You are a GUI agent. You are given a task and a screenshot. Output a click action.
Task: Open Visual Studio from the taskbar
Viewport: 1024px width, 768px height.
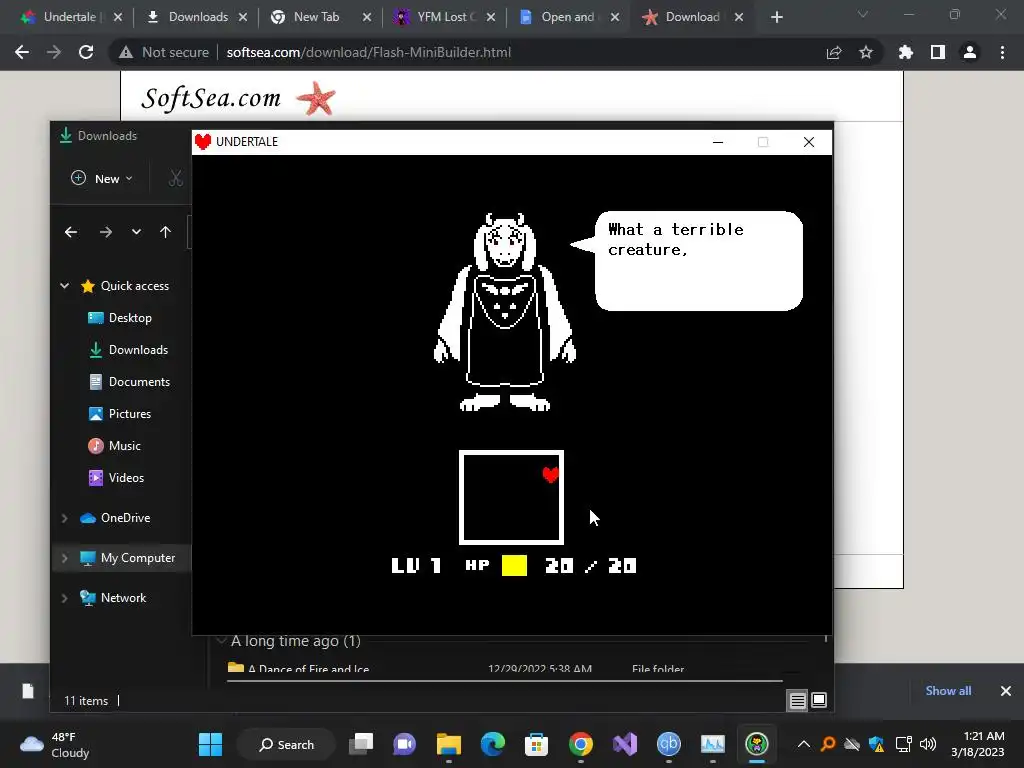pyautogui.click(x=625, y=744)
